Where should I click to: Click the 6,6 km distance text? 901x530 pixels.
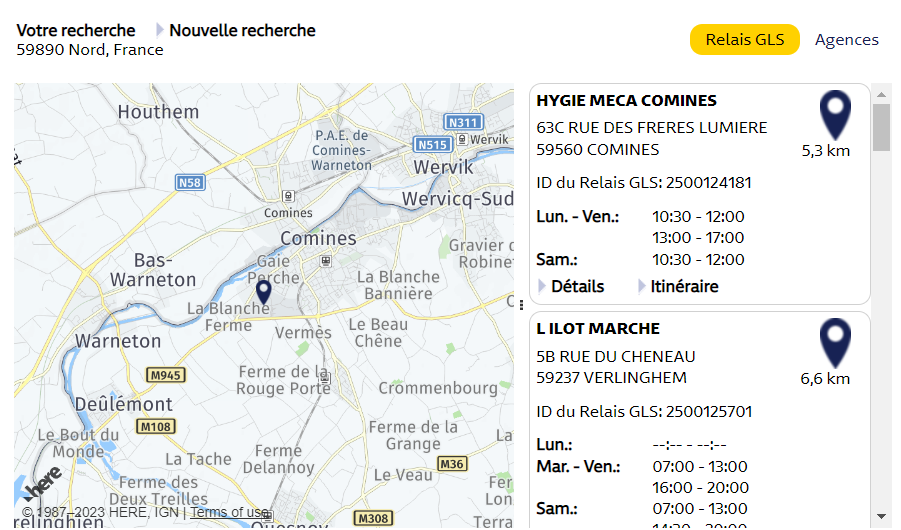click(x=825, y=379)
